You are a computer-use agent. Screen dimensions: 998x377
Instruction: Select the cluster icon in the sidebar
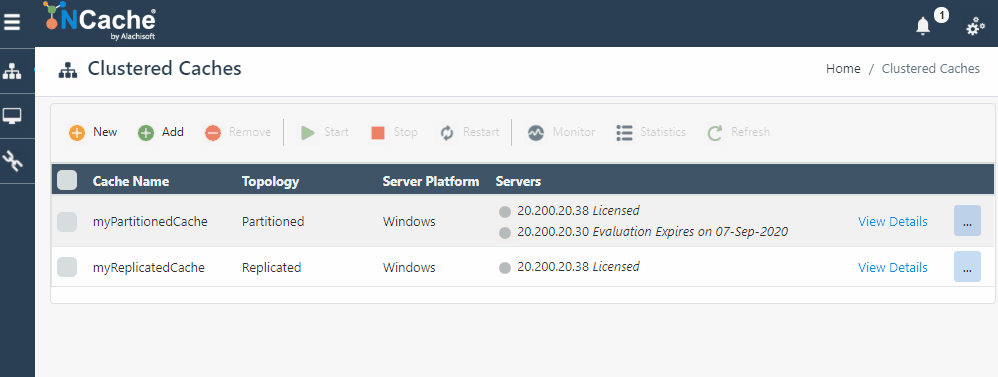(12, 71)
